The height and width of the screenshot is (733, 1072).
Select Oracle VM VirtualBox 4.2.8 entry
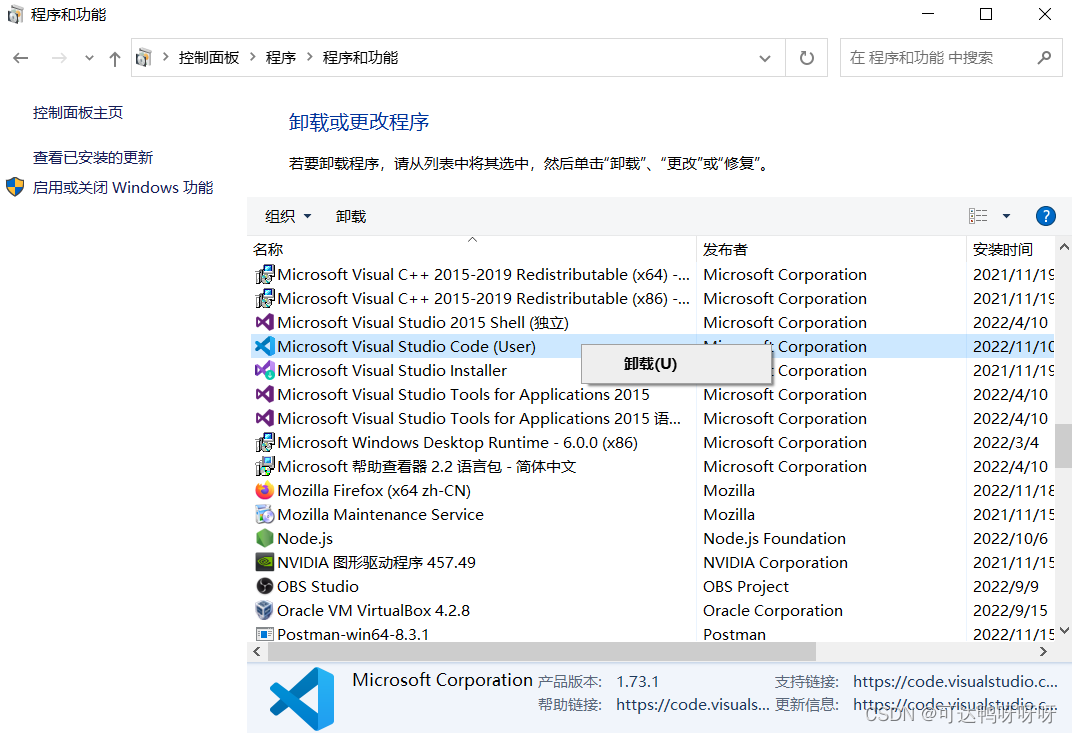click(x=373, y=610)
